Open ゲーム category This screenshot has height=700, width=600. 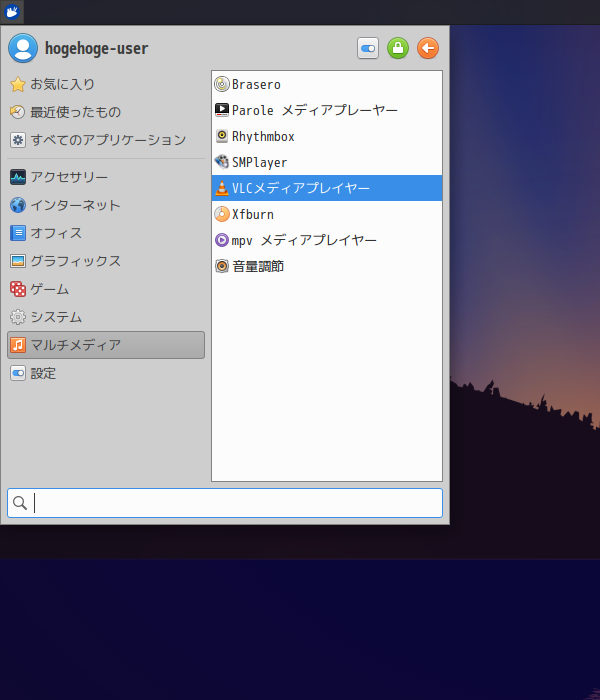106,289
